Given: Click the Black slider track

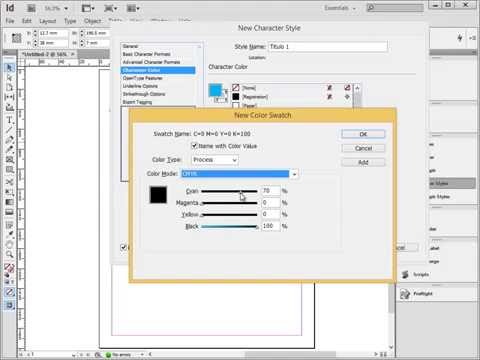Looking at the screenshot, I should [x=229, y=226].
